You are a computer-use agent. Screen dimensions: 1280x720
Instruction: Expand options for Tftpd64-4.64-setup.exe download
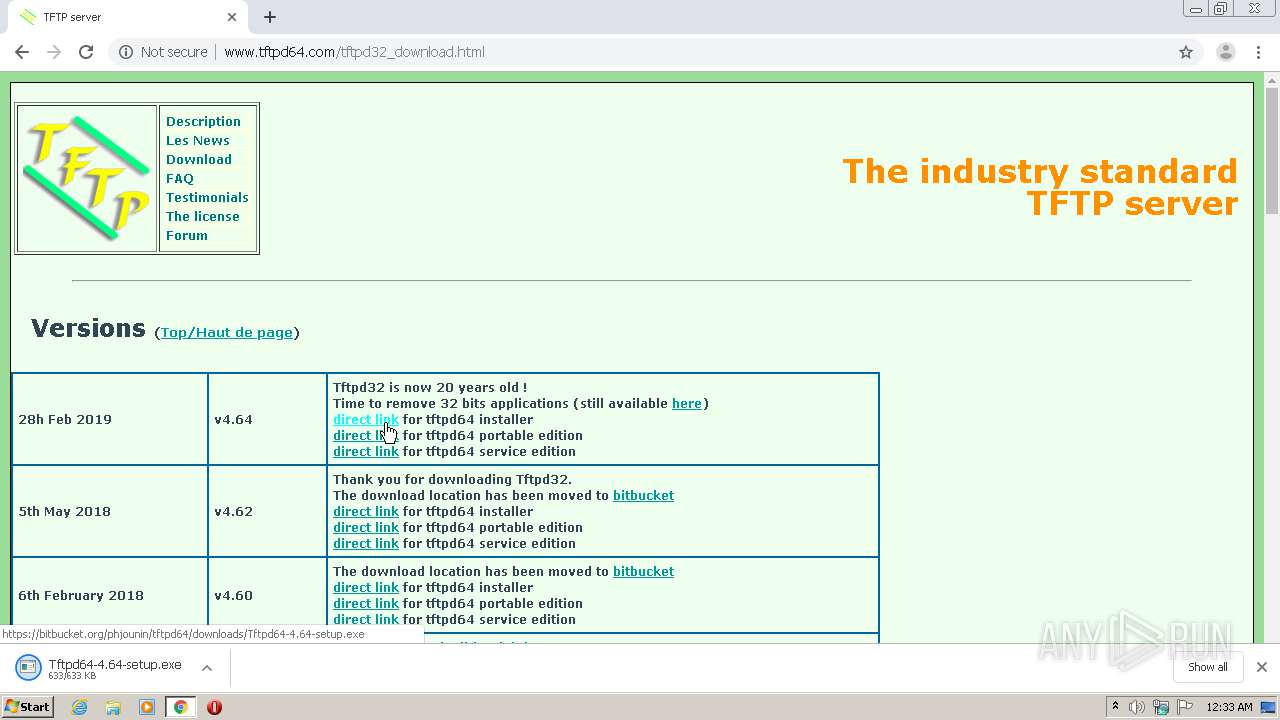coord(207,668)
